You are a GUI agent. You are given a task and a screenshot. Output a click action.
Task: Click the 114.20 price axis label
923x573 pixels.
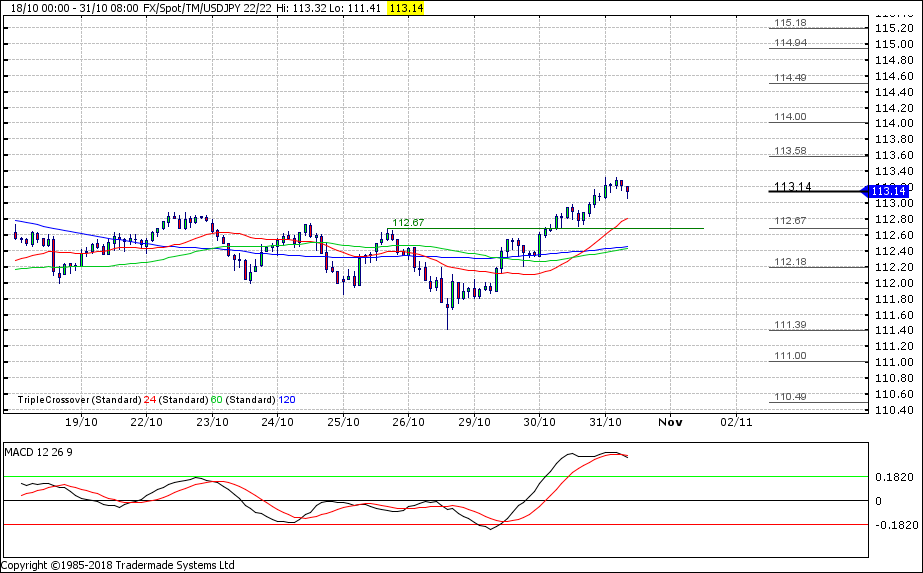pyautogui.click(x=894, y=108)
